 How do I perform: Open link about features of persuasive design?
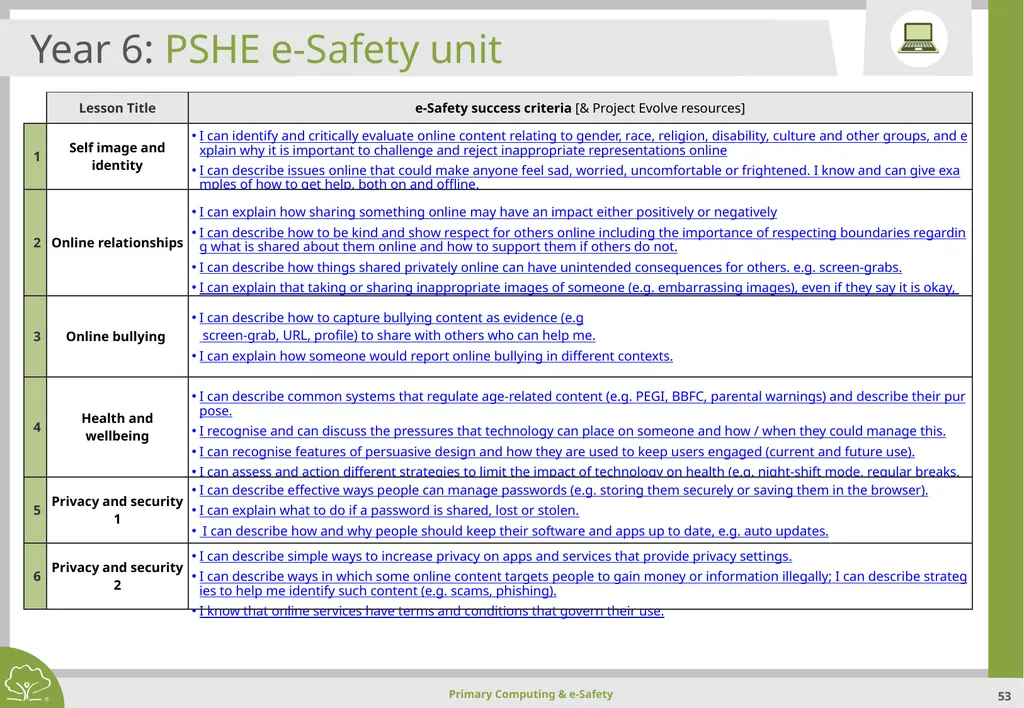click(x=556, y=451)
